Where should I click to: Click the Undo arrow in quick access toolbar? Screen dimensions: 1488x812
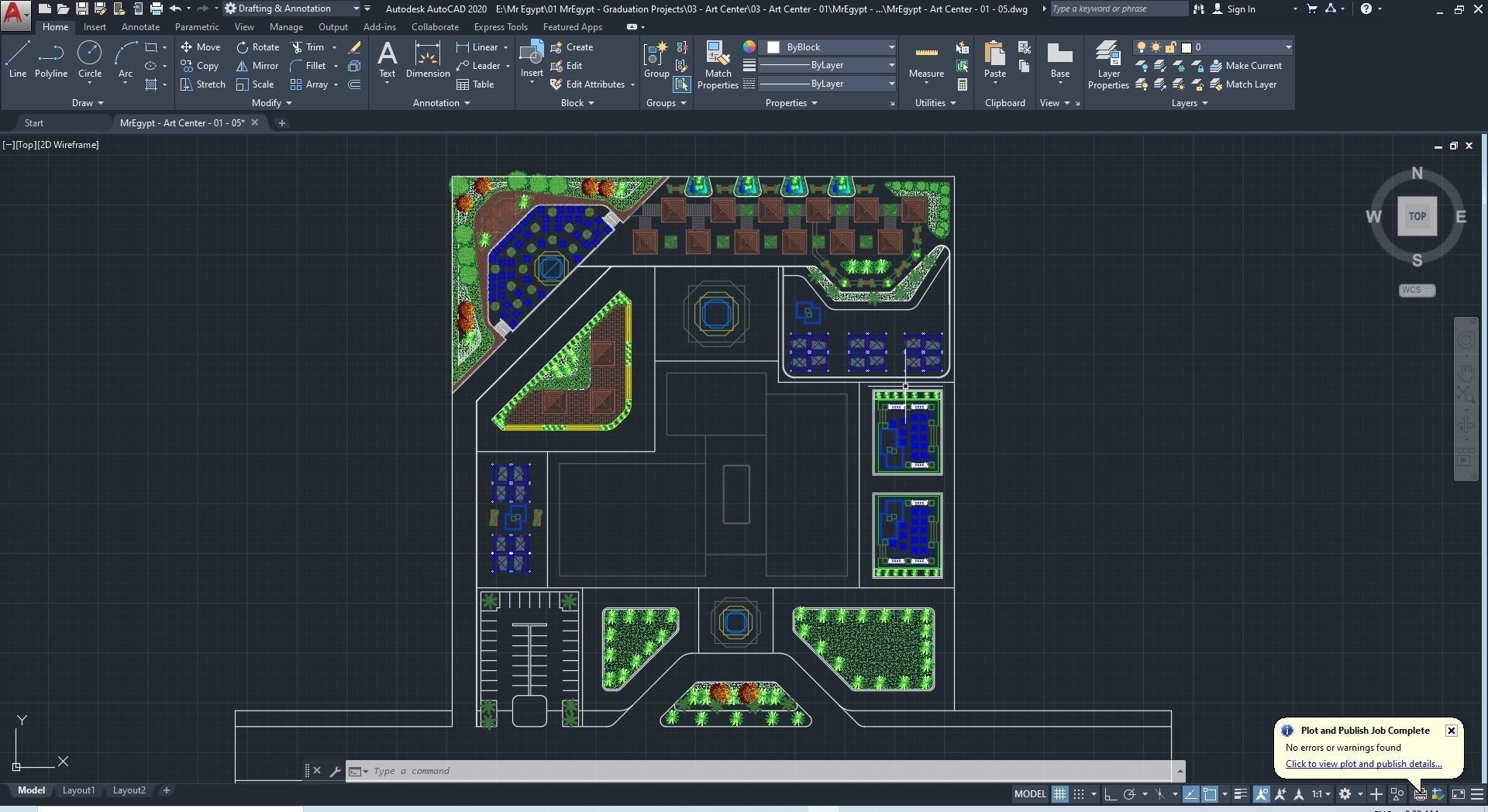175,9
